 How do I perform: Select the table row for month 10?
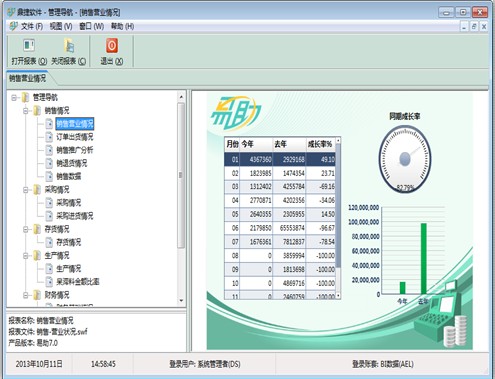click(x=280, y=283)
